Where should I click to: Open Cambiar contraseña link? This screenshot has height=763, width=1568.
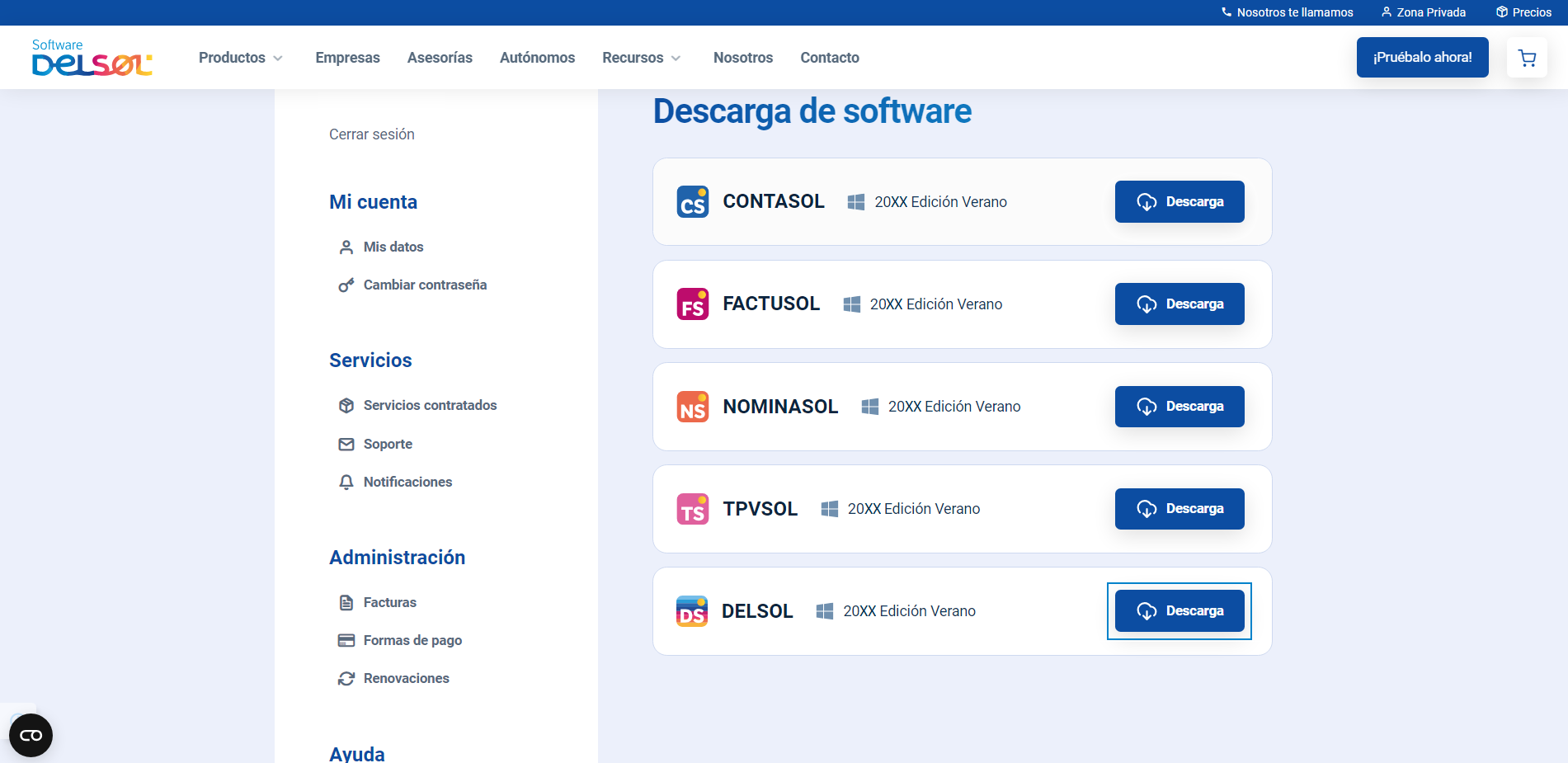tap(425, 285)
